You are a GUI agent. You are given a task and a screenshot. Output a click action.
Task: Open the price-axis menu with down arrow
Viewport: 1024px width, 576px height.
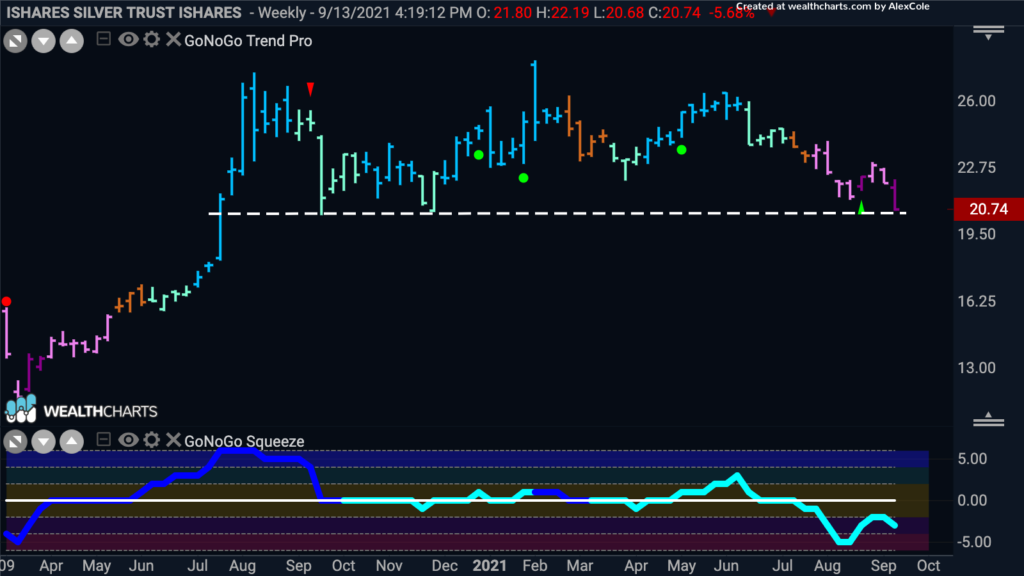pos(989,33)
